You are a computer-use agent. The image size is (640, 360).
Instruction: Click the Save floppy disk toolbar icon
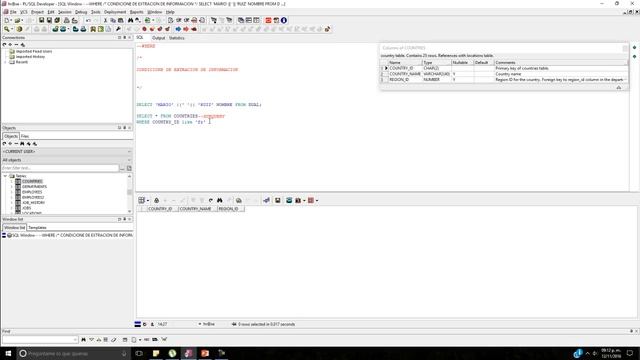(41, 20)
